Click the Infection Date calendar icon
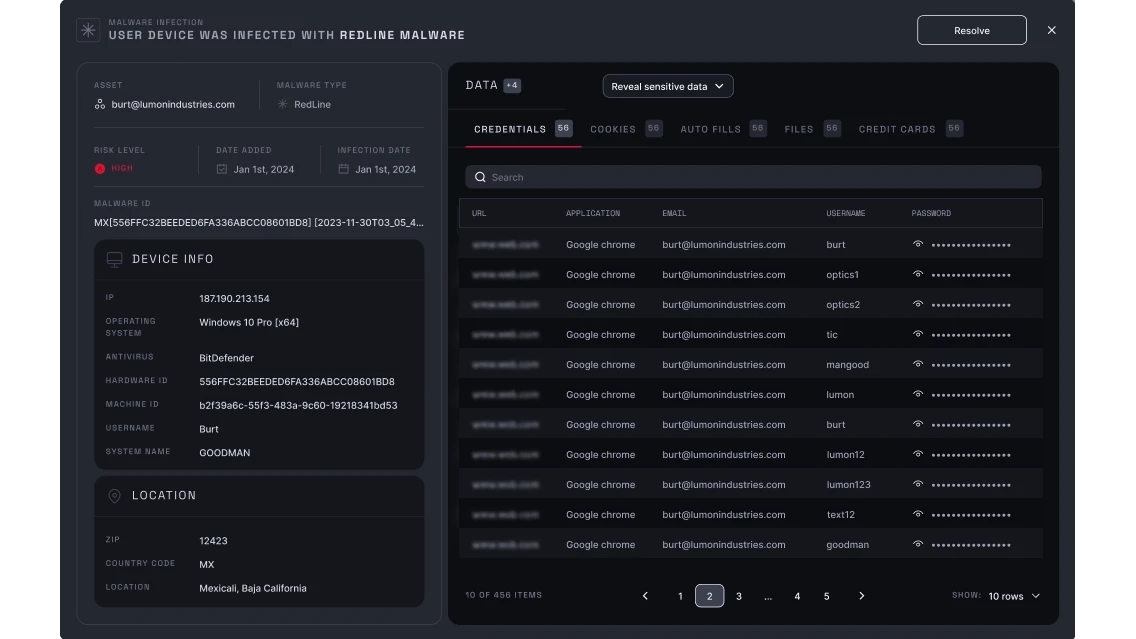The width and height of the screenshot is (1136, 639). click(x=343, y=169)
